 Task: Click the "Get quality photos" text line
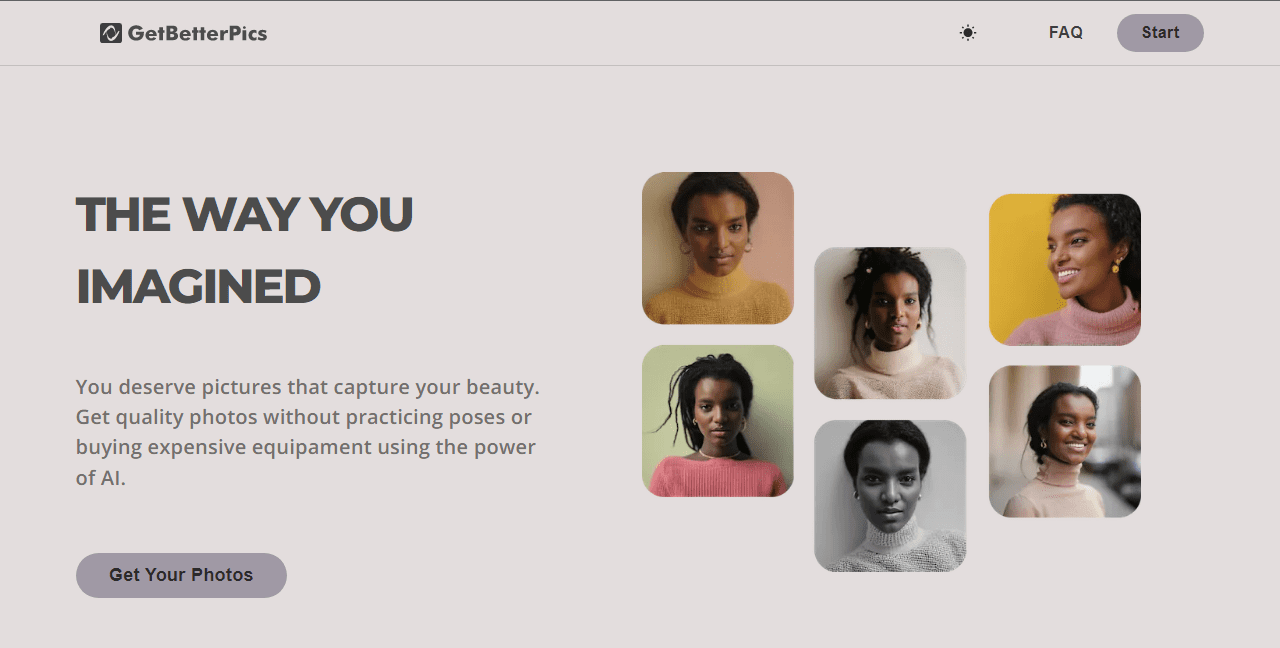pyautogui.click(x=304, y=417)
